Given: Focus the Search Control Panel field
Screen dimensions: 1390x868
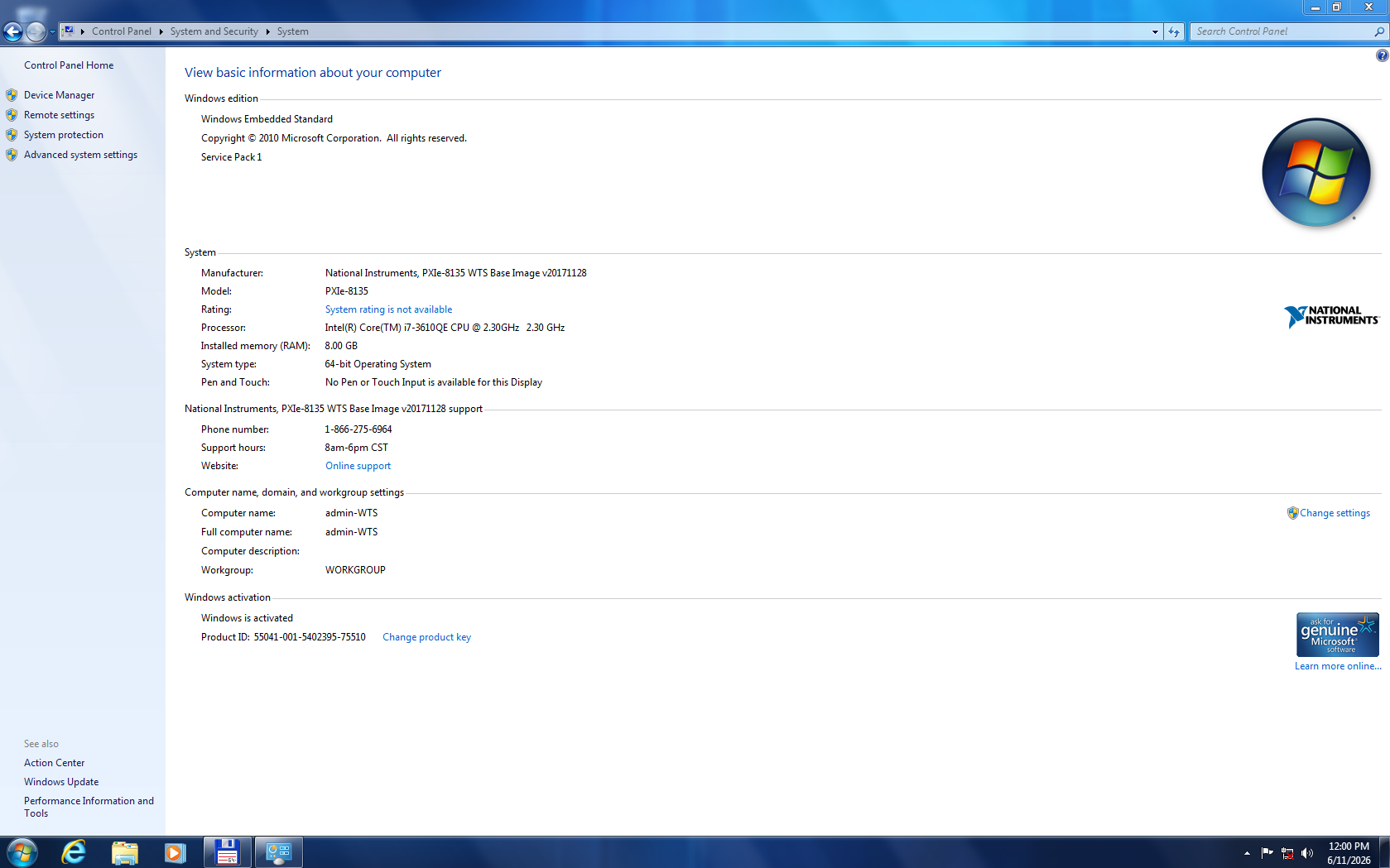Looking at the screenshot, I should pyautogui.click(x=1282, y=31).
